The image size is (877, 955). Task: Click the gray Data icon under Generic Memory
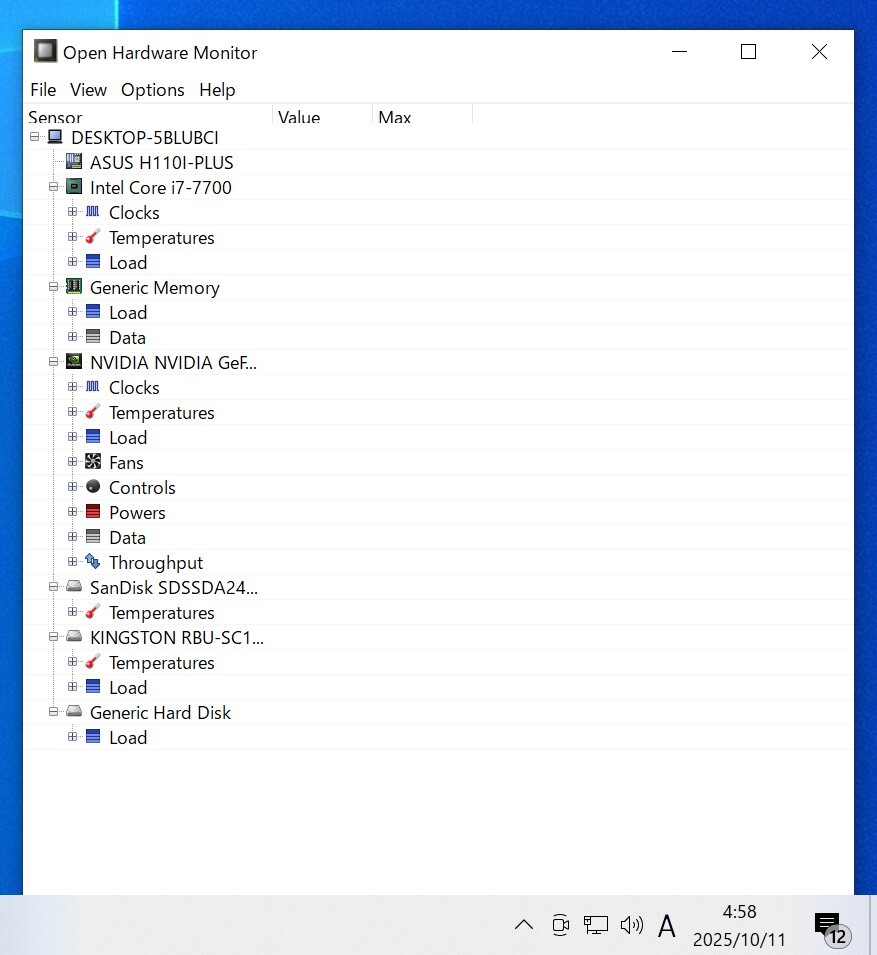[93, 336]
